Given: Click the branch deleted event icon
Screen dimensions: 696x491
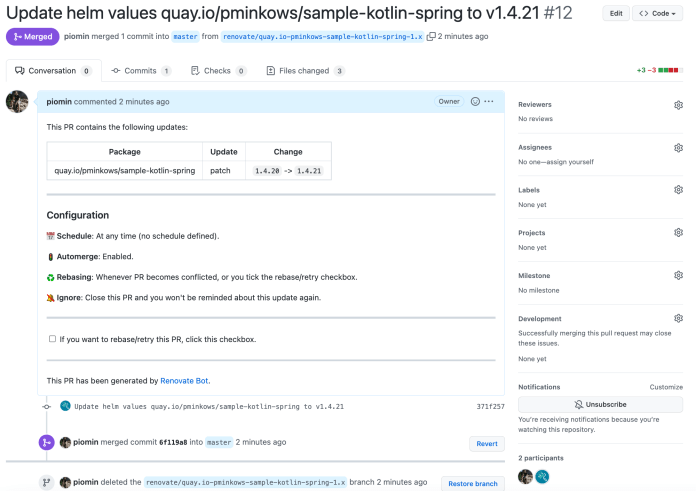Looking at the screenshot, I should 46,482.
